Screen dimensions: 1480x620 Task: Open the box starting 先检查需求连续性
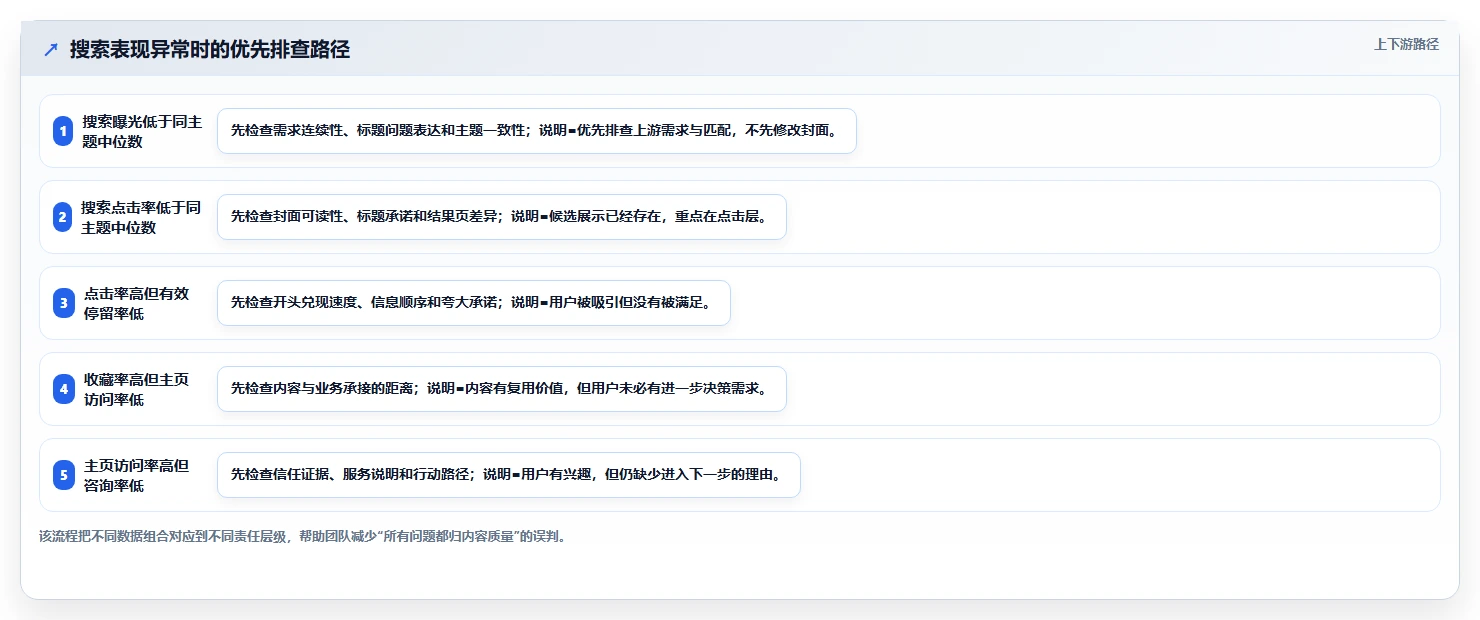coord(537,131)
